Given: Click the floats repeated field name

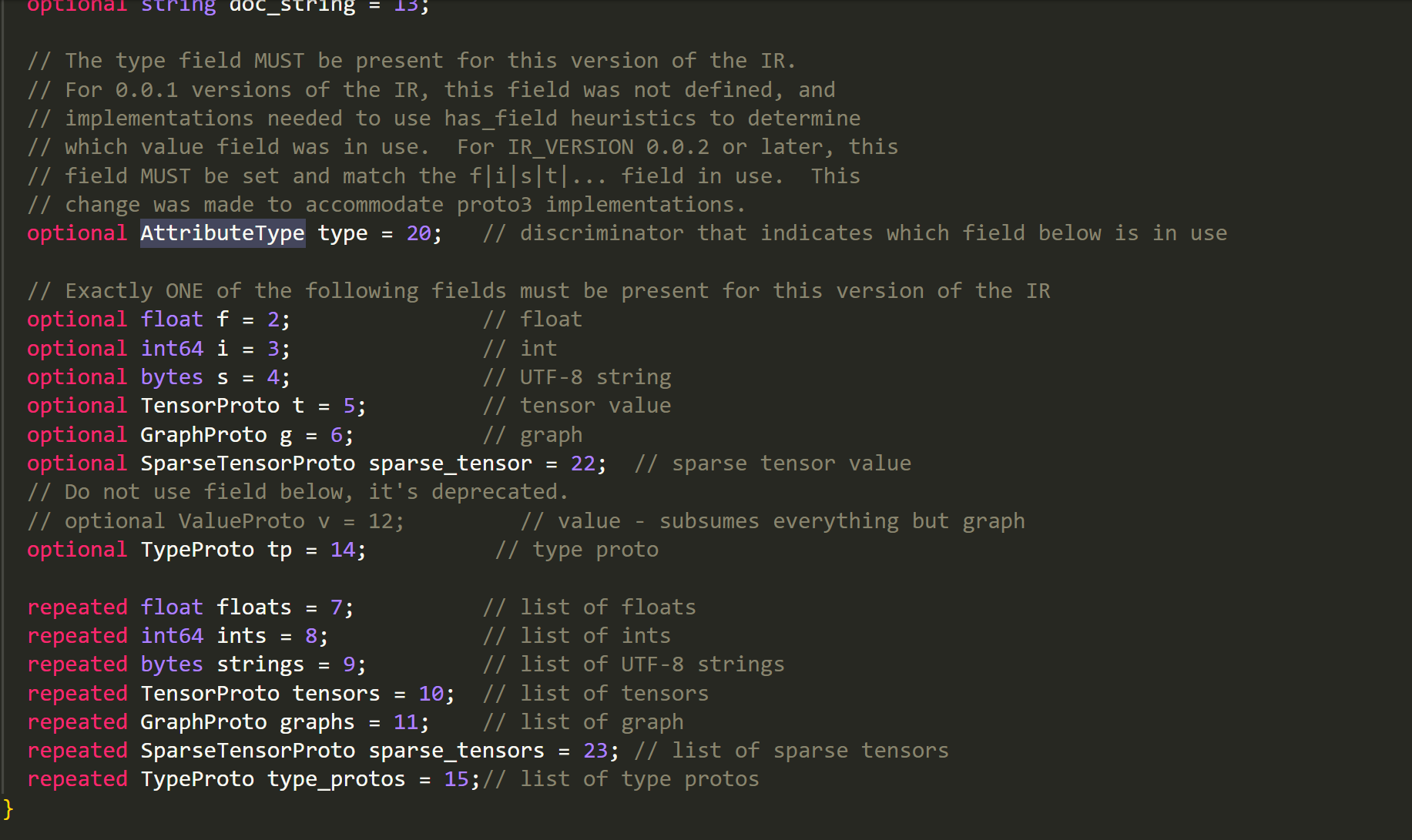Looking at the screenshot, I should [x=253, y=607].
